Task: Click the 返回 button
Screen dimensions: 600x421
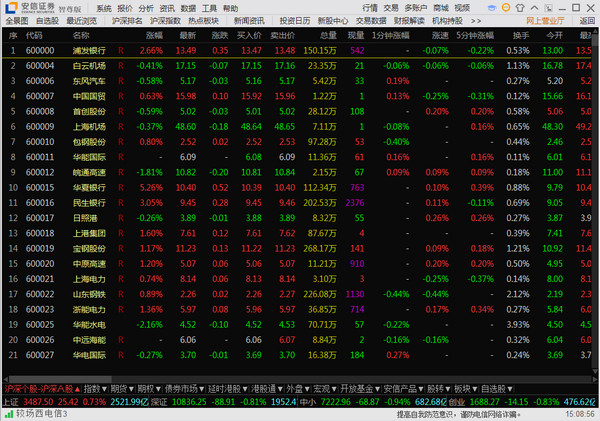Action: pyautogui.click(x=587, y=21)
